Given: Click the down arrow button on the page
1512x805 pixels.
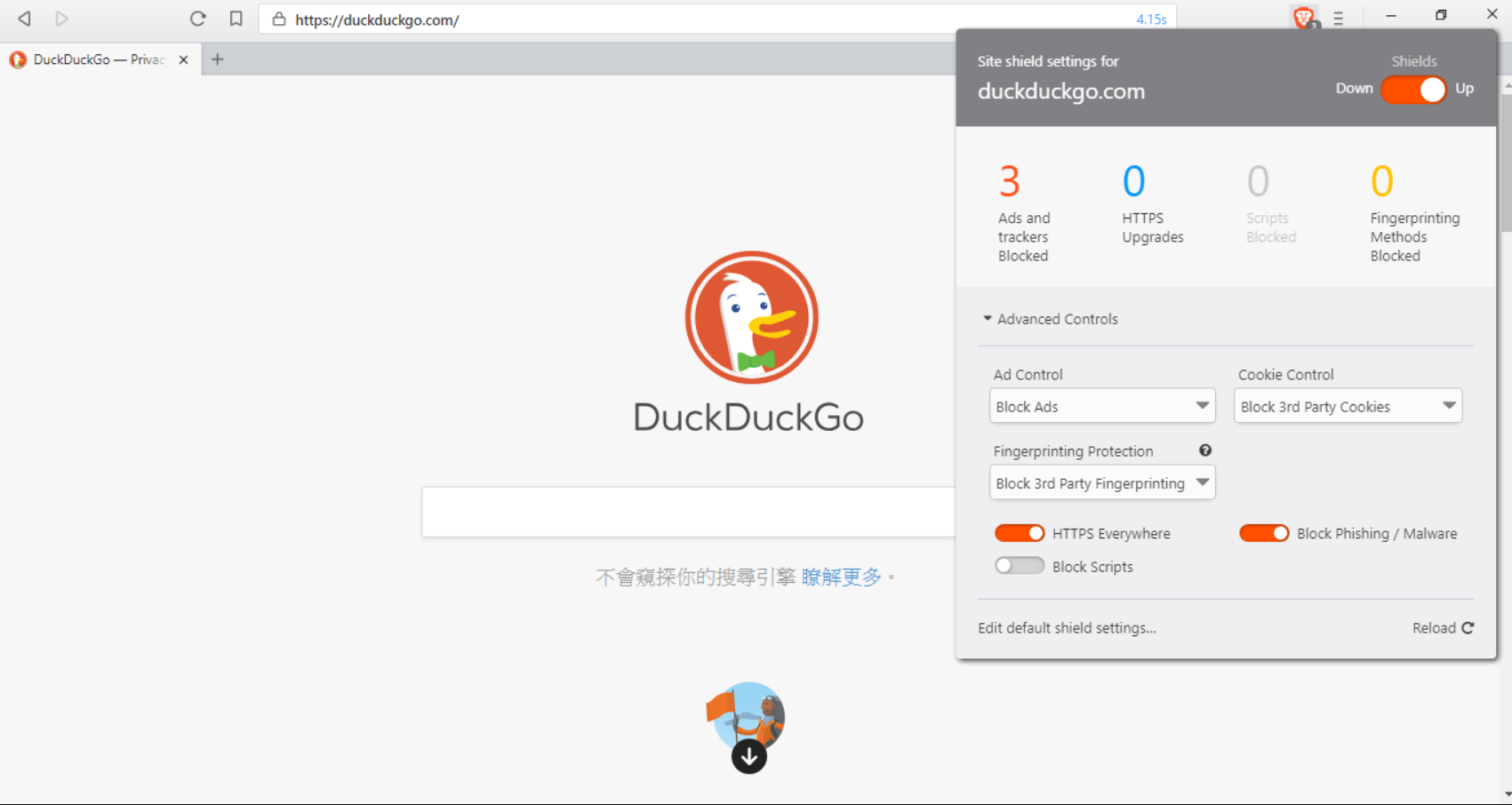Looking at the screenshot, I should pyautogui.click(x=749, y=756).
